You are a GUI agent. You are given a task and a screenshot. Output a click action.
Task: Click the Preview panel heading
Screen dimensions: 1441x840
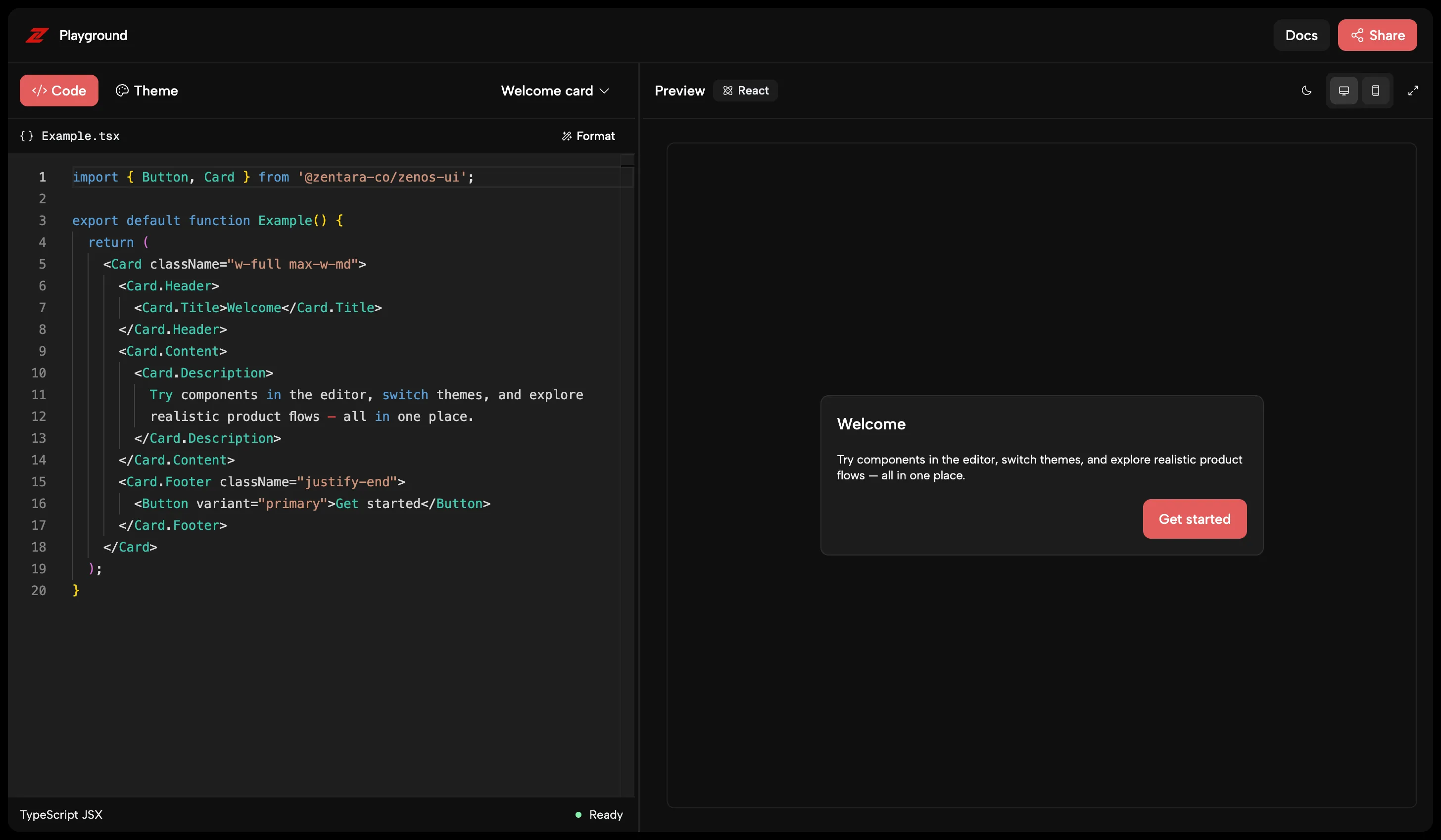click(x=679, y=91)
